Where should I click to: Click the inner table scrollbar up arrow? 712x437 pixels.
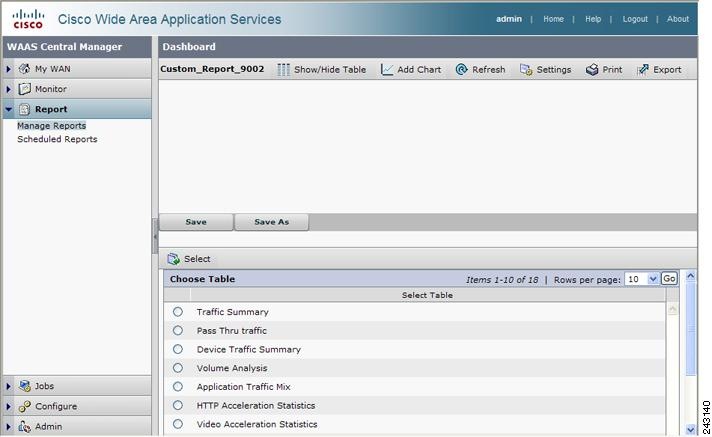672,309
